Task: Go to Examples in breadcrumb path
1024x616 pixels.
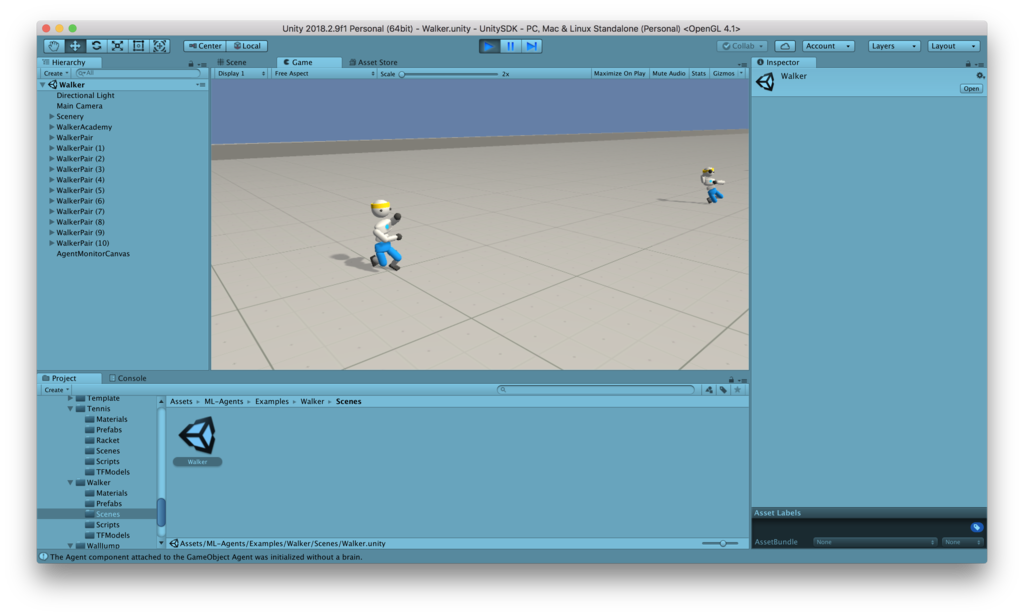Action: point(272,402)
